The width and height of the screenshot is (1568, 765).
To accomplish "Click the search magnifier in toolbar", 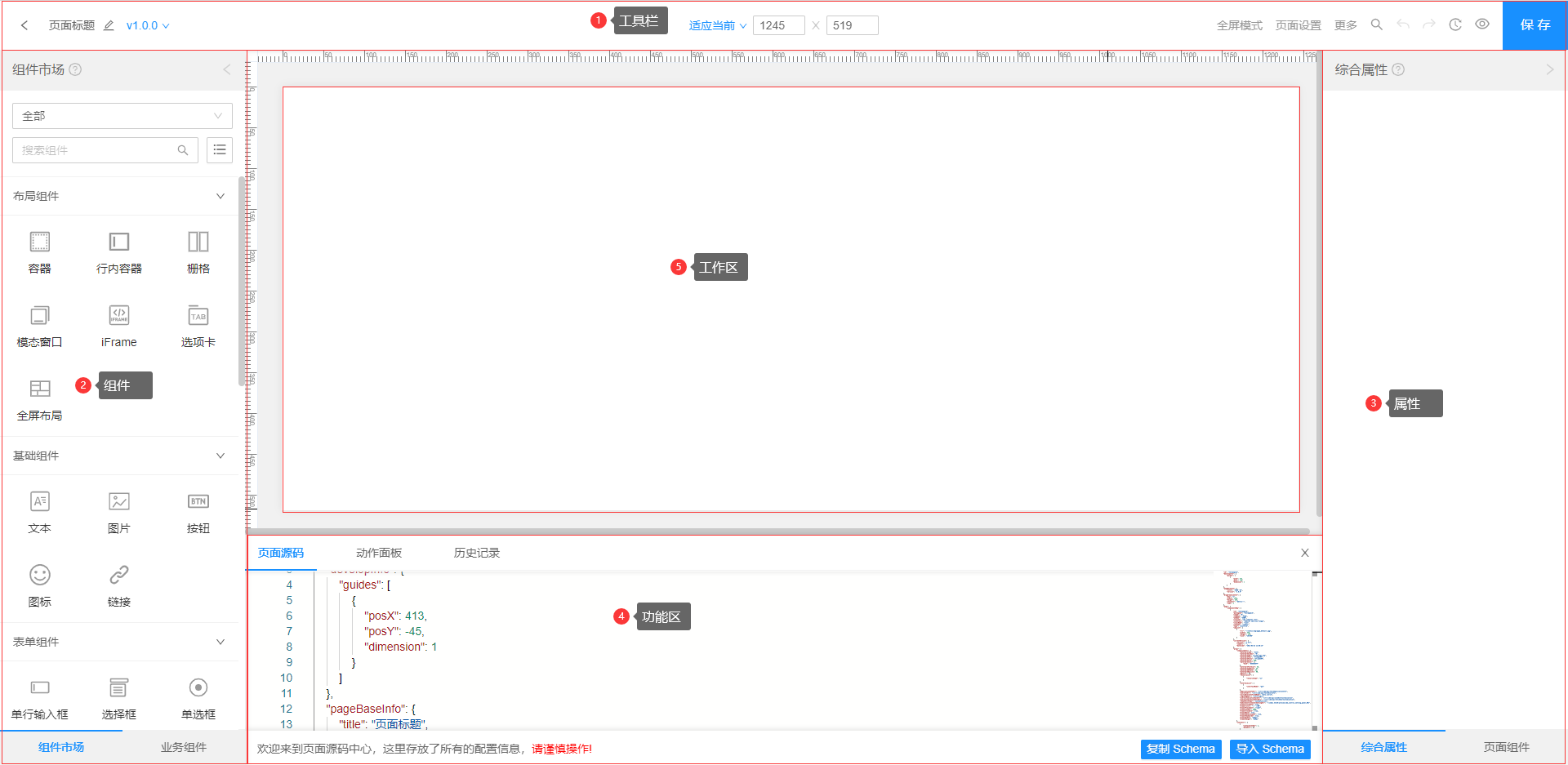I will coord(1376,24).
